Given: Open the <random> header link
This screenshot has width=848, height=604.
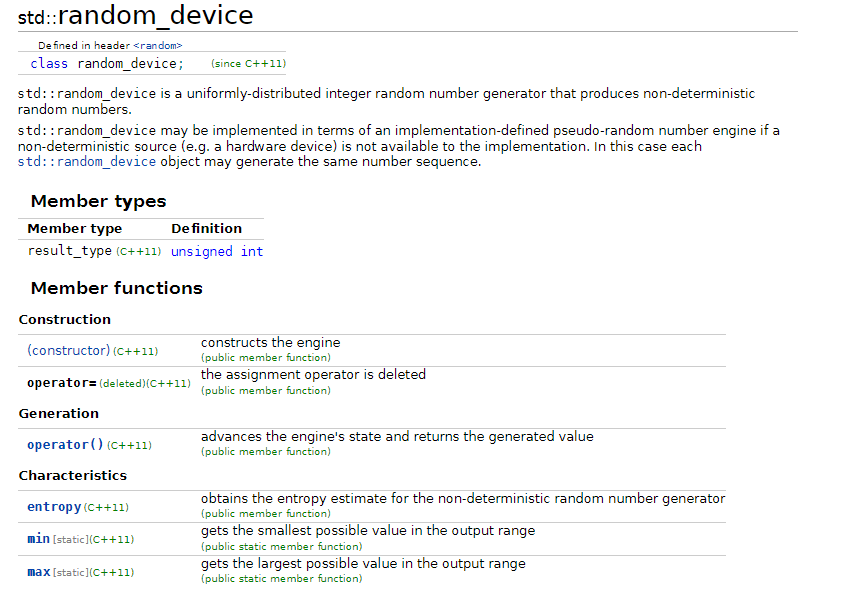Looking at the screenshot, I should click(160, 45).
